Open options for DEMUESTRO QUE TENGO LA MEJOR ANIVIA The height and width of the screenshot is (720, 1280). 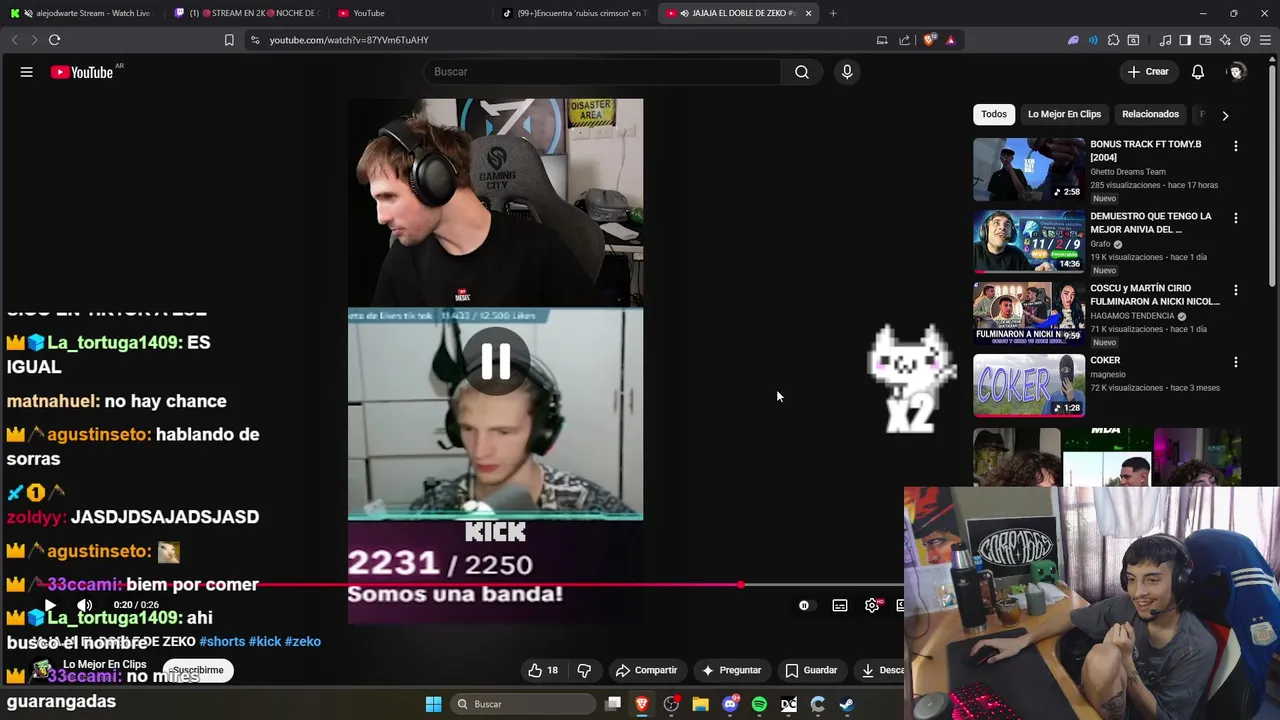[x=1235, y=218]
